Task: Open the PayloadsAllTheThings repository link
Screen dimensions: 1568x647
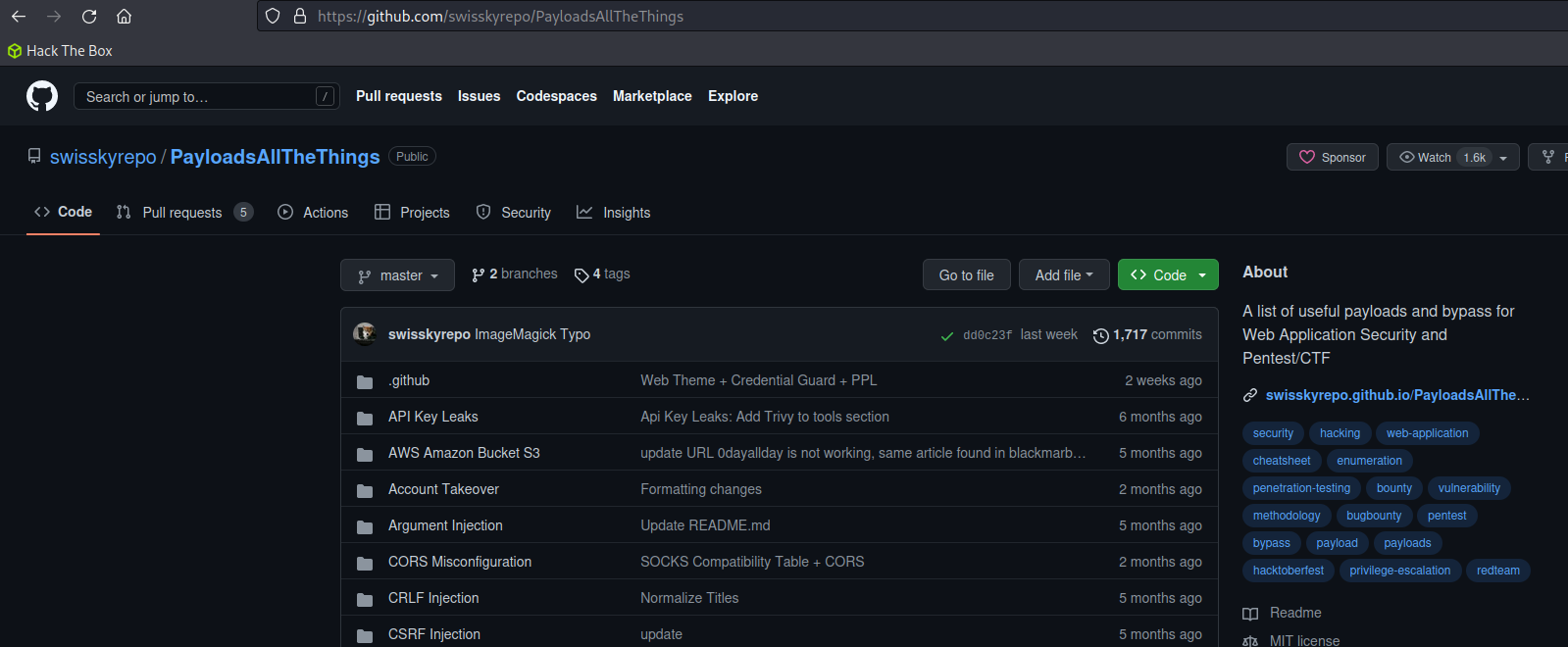Action: (x=275, y=157)
